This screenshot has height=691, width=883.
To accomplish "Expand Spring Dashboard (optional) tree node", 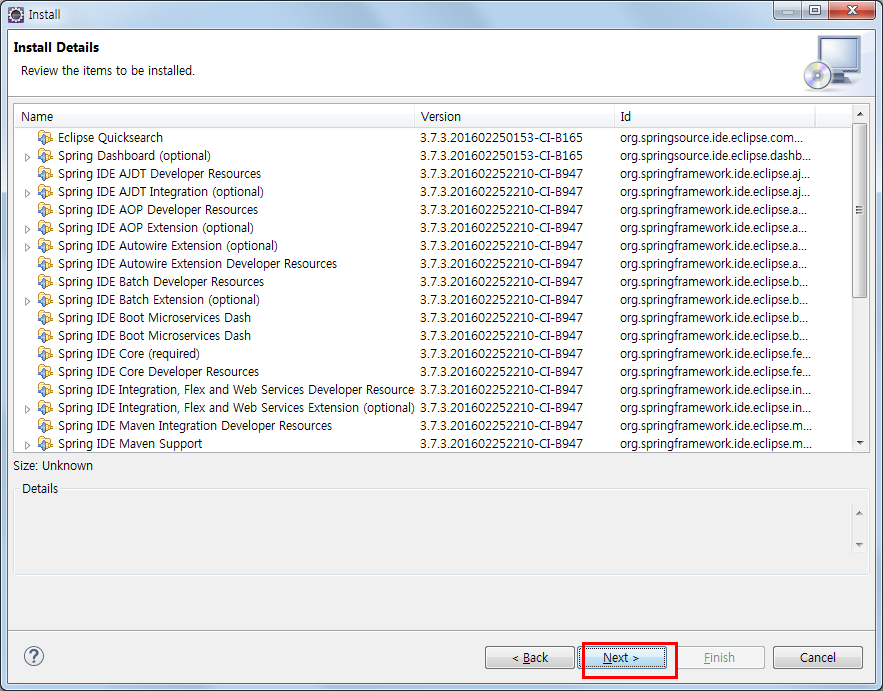I will pos(27,157).
